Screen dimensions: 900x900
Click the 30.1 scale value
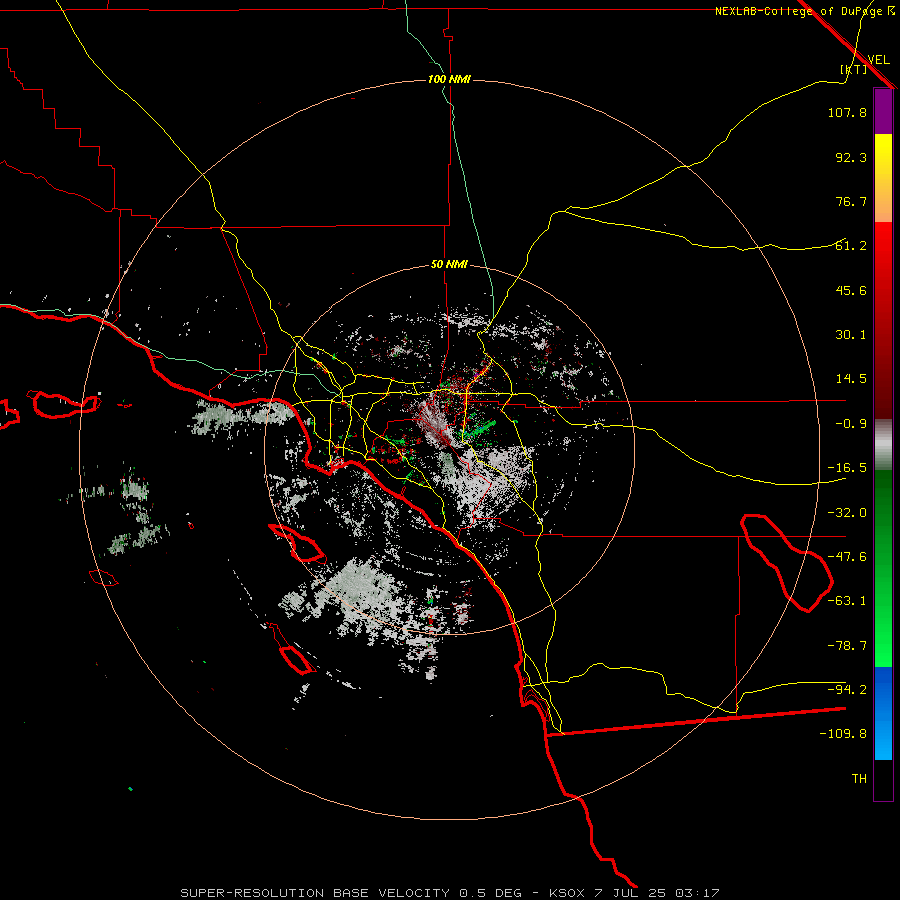tap(851, 335)
